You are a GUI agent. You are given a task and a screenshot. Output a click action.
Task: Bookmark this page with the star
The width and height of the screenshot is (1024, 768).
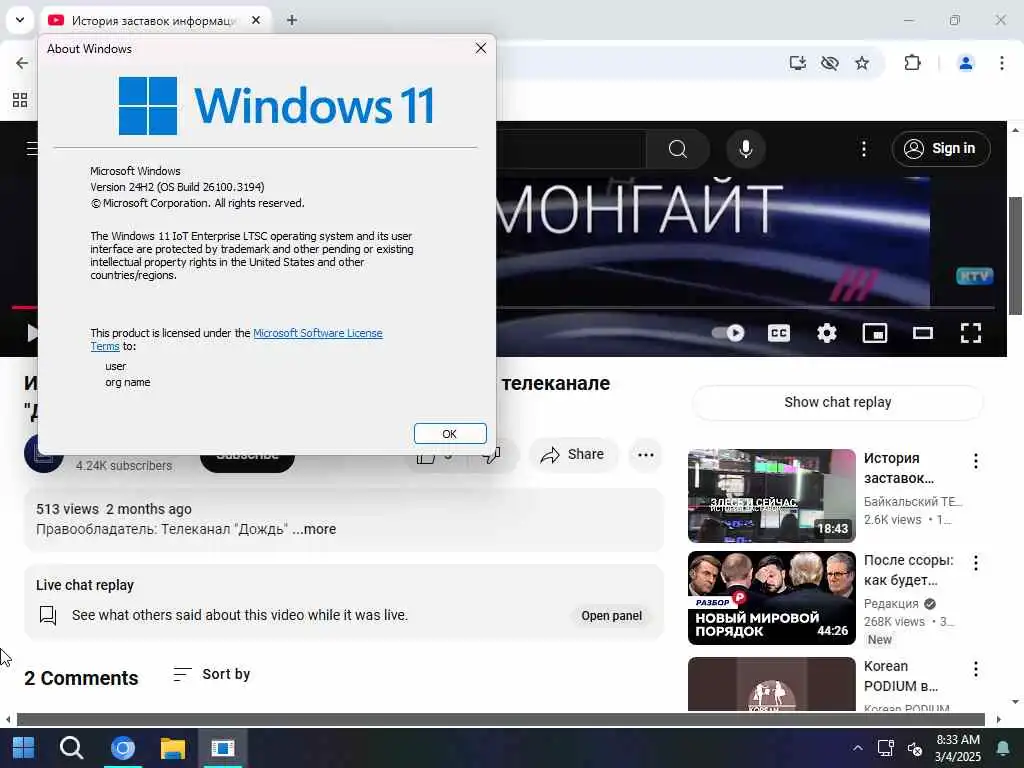862,63
